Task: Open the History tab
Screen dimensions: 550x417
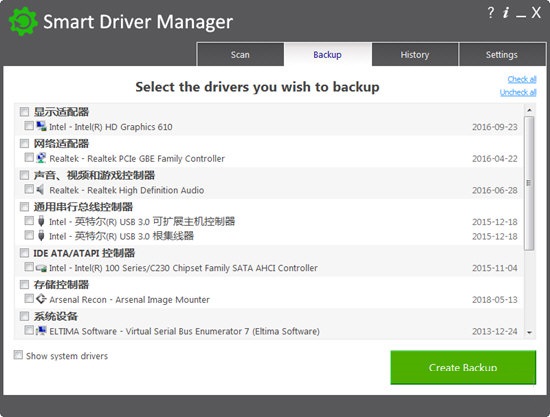Action: click(415, 54)
